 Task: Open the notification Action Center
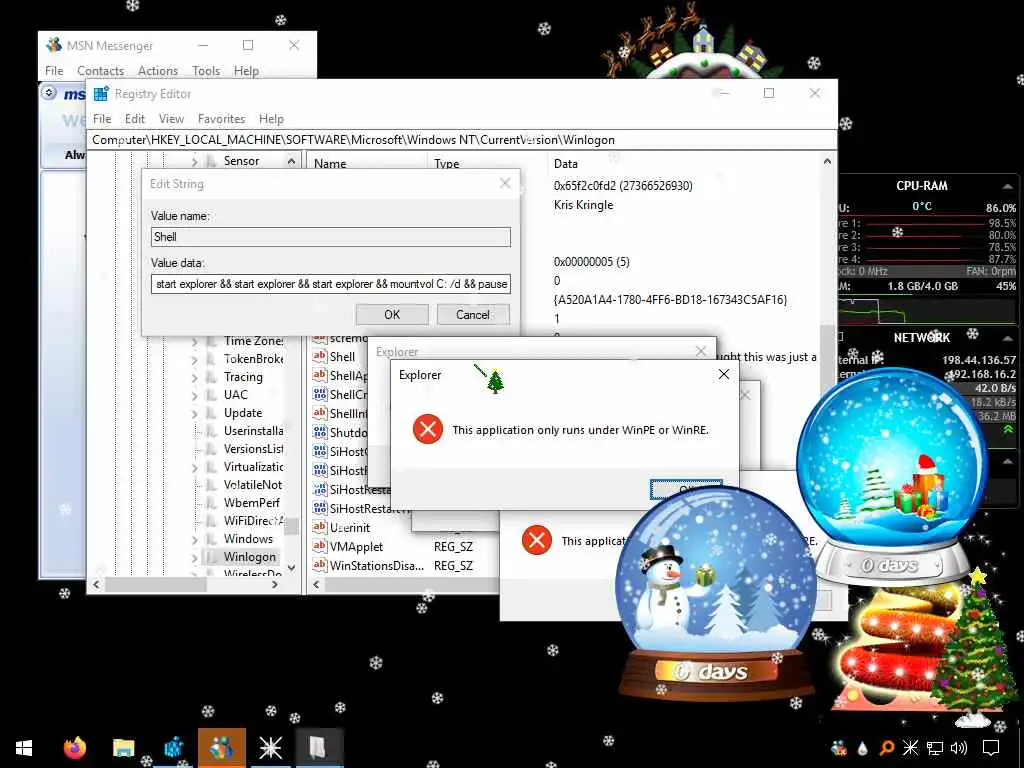(991, 748)
